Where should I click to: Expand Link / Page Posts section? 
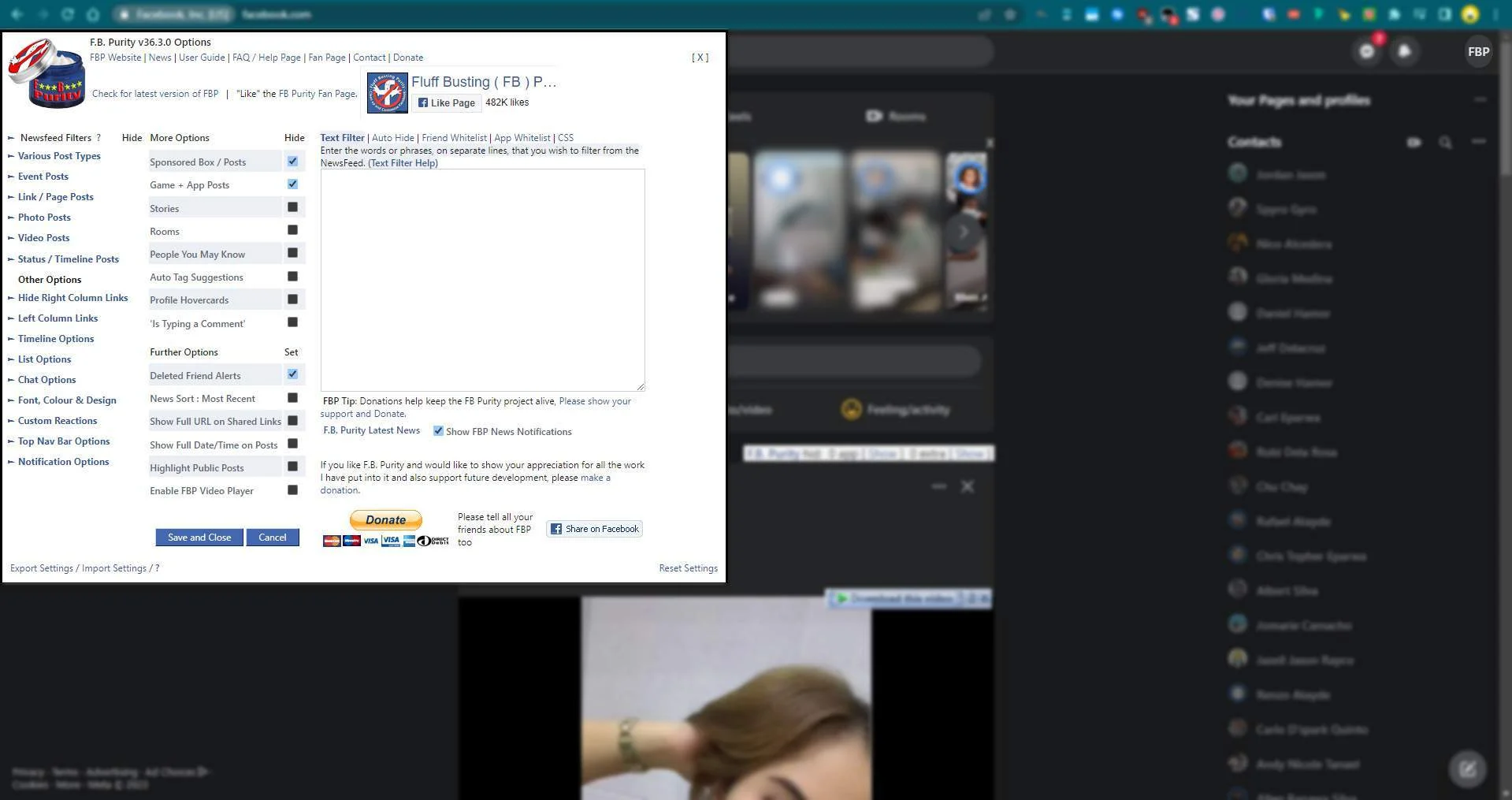55,197
